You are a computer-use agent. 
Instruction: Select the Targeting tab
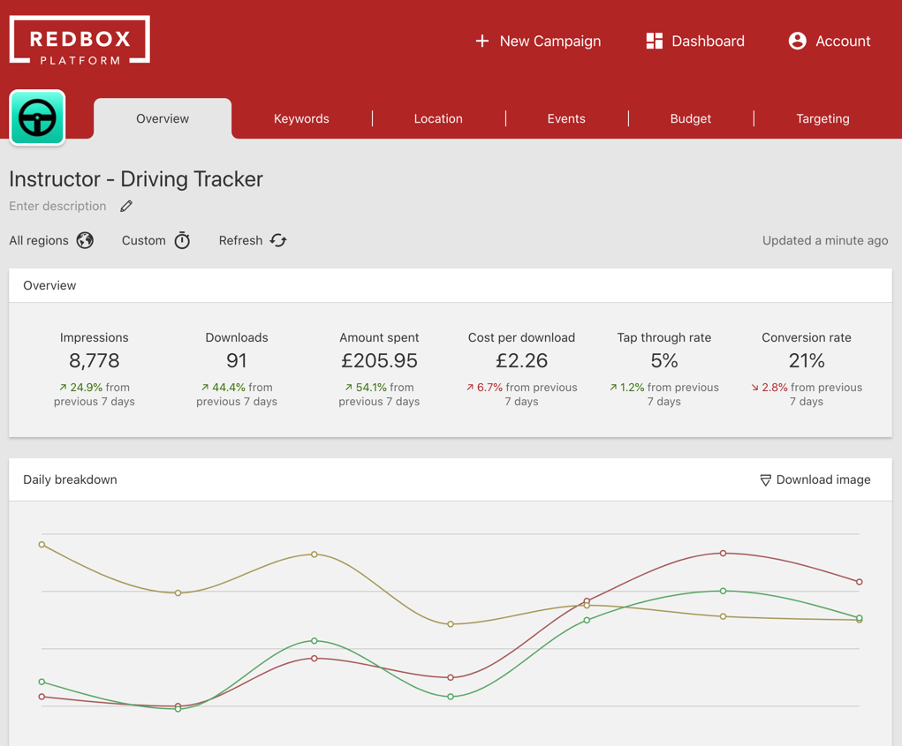822,118
